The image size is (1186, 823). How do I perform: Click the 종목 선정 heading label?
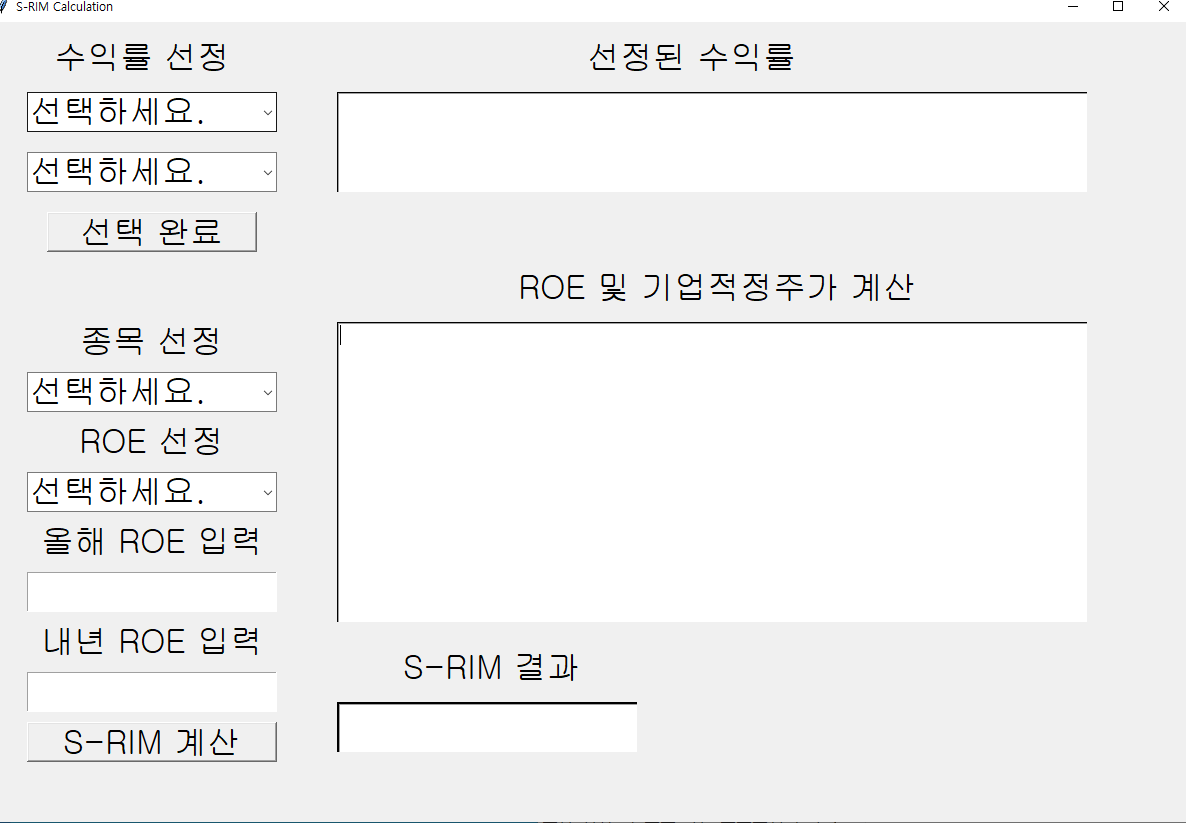coord(151,340)
